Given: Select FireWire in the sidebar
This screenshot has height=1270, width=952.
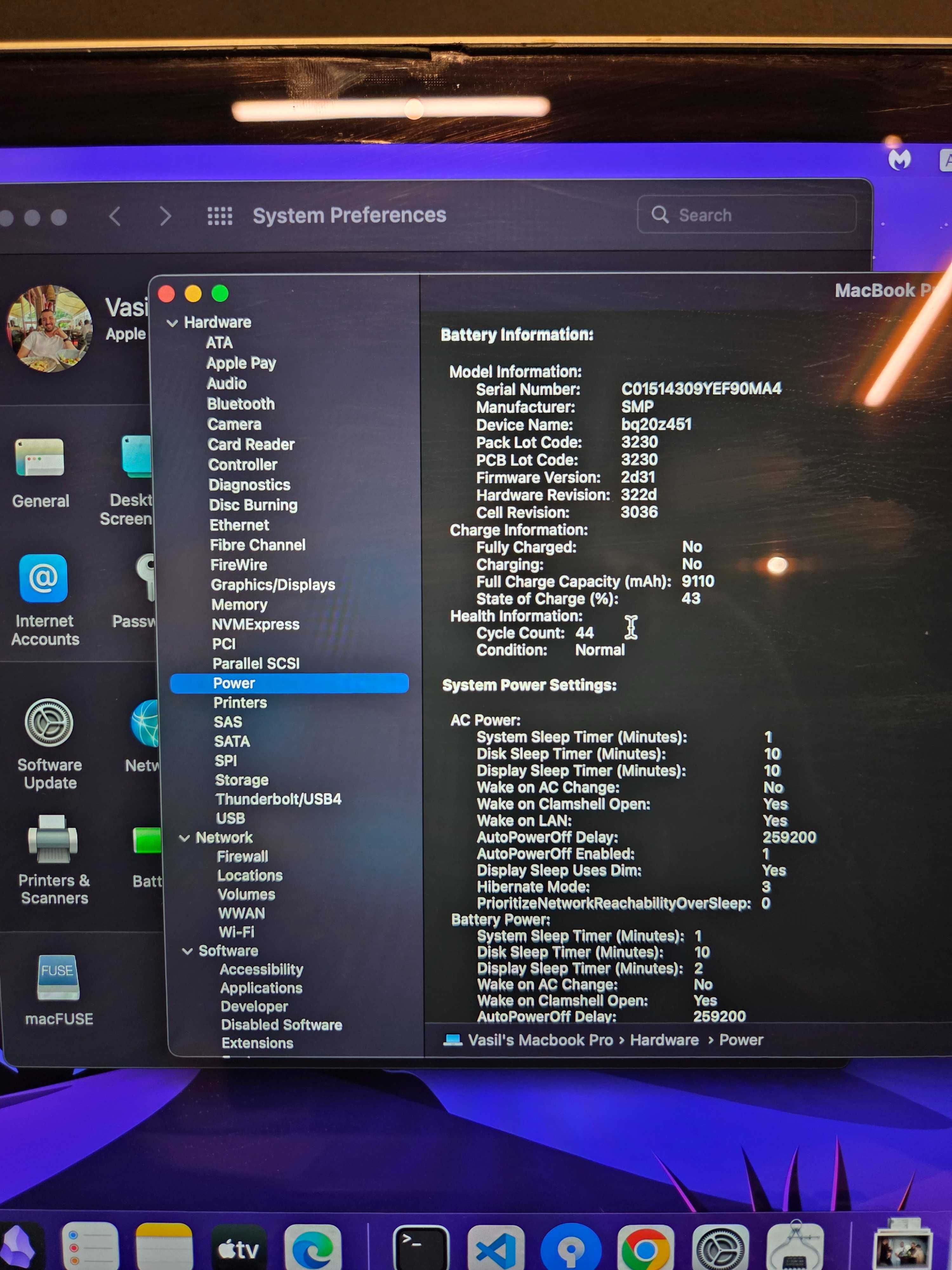Looking at the screenshot, I should coord(239,565).
